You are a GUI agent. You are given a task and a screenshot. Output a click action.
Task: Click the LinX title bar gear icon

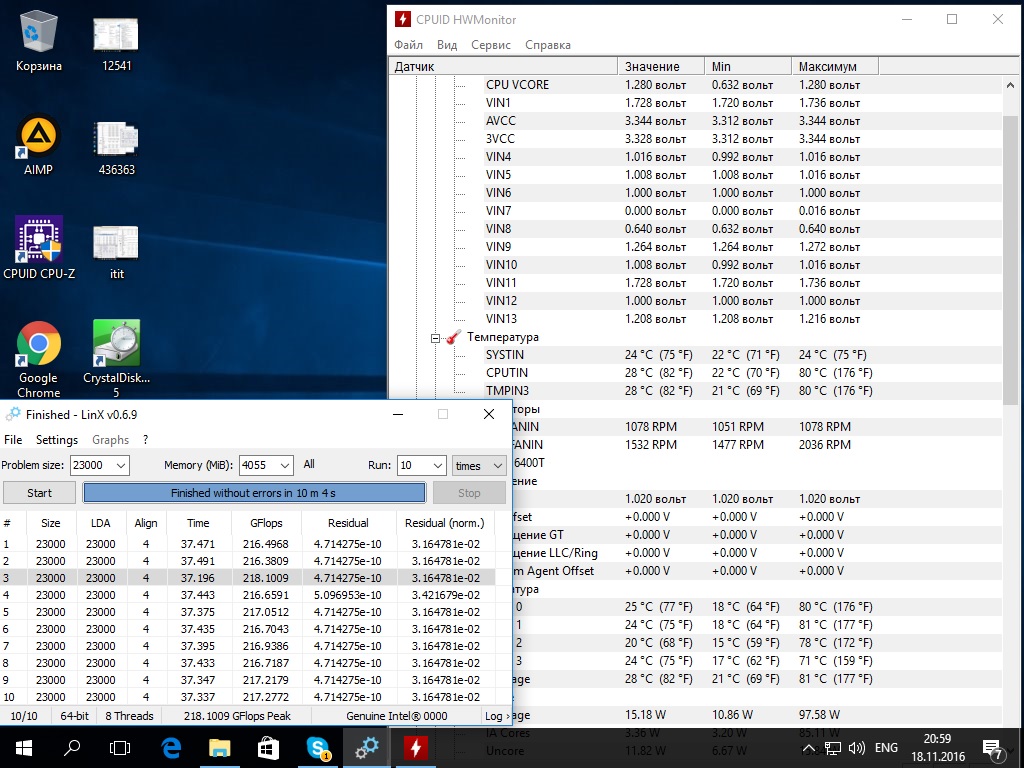click(x=12, y=414)
